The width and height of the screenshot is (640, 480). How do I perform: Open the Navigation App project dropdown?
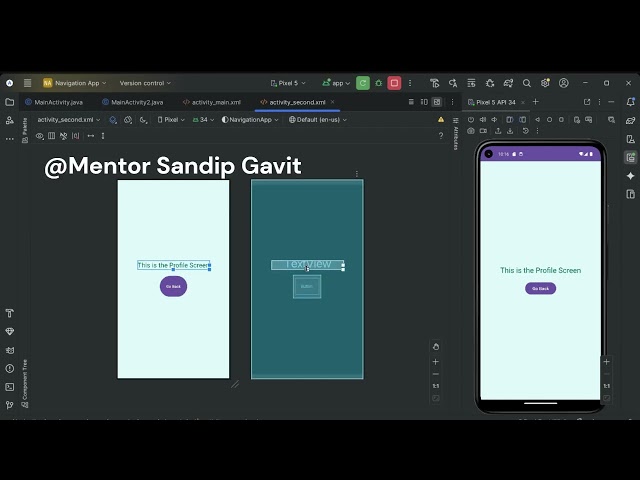pos(75,83)
